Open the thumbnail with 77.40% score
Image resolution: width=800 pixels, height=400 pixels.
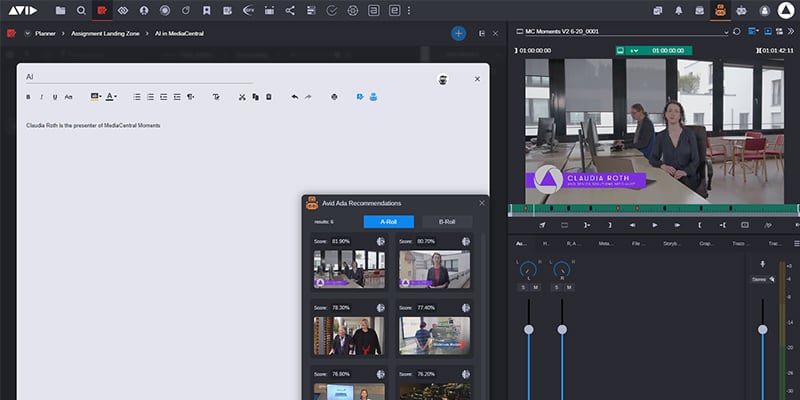pos(435,336)
